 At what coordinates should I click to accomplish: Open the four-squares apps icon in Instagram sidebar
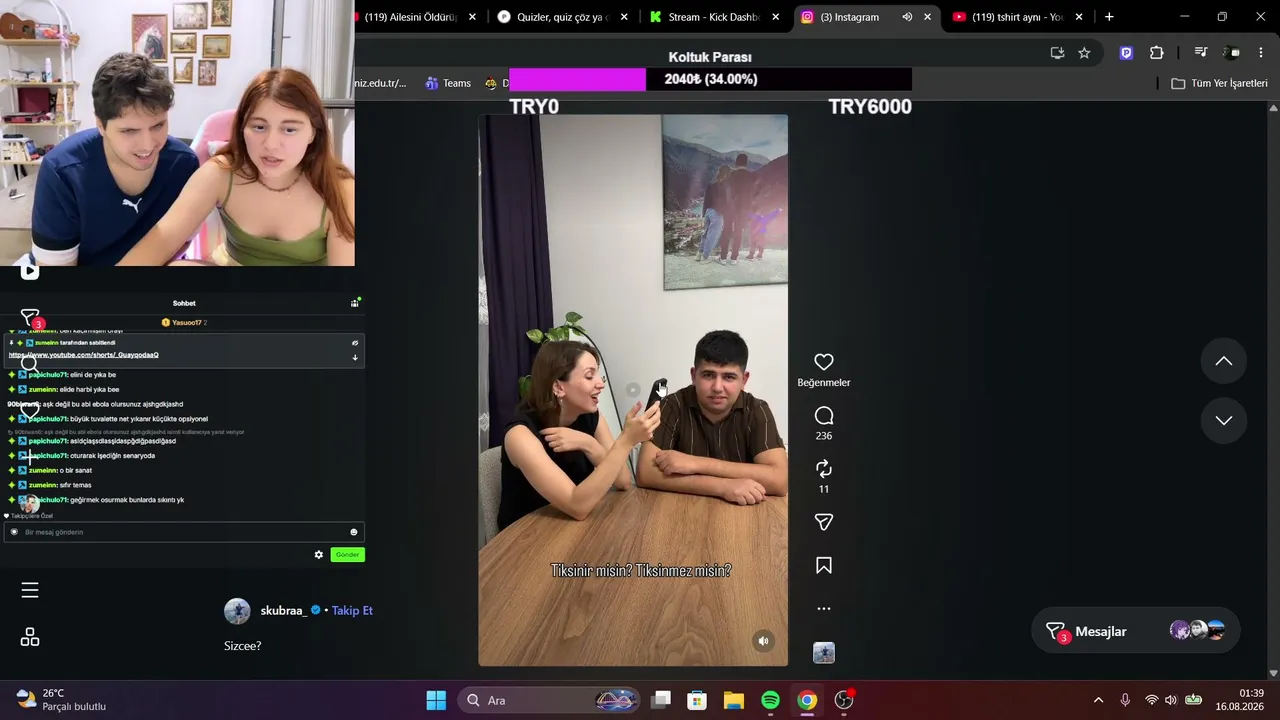pyautogui.click(x=30, y=637)
